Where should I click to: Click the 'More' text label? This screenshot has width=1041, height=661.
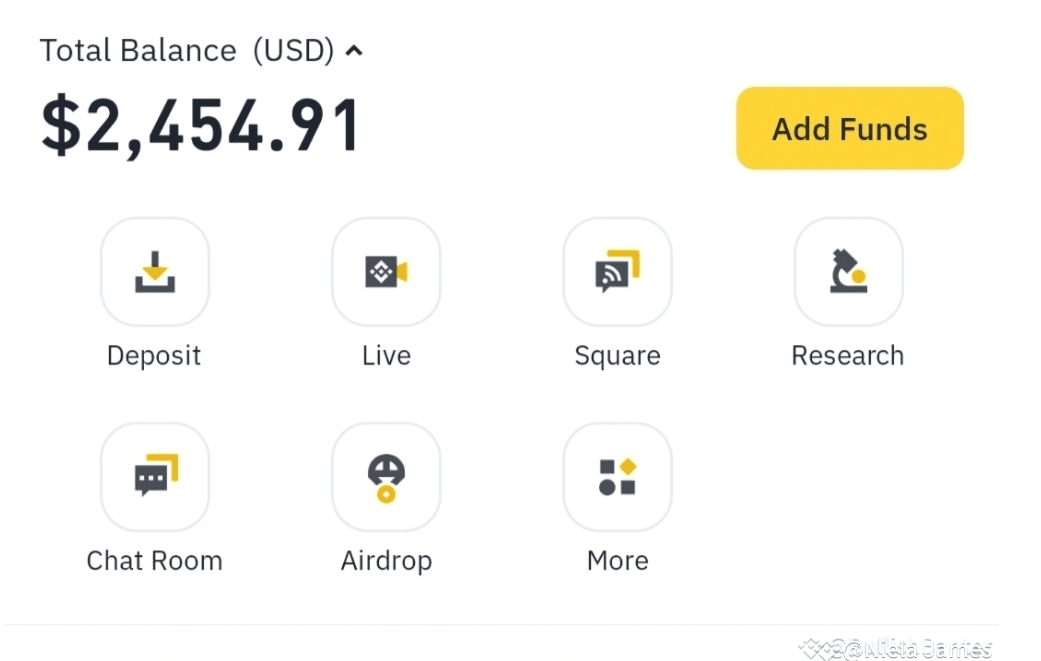[x=617, y=561]
